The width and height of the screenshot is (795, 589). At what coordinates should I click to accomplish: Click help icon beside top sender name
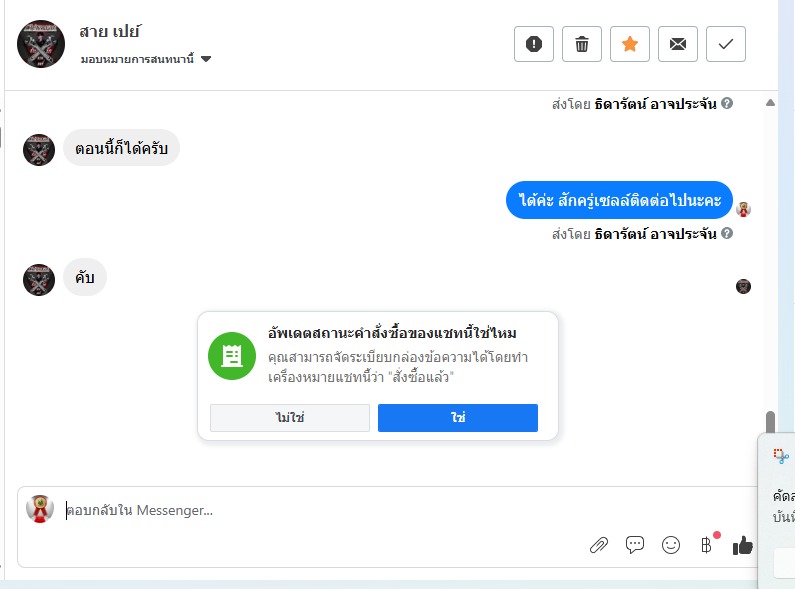point(727,103)
